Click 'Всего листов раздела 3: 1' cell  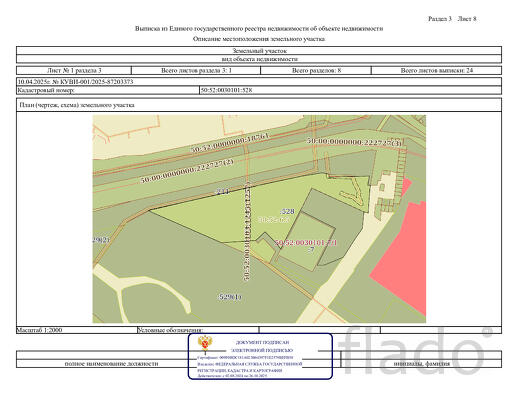tap(196, 70)
